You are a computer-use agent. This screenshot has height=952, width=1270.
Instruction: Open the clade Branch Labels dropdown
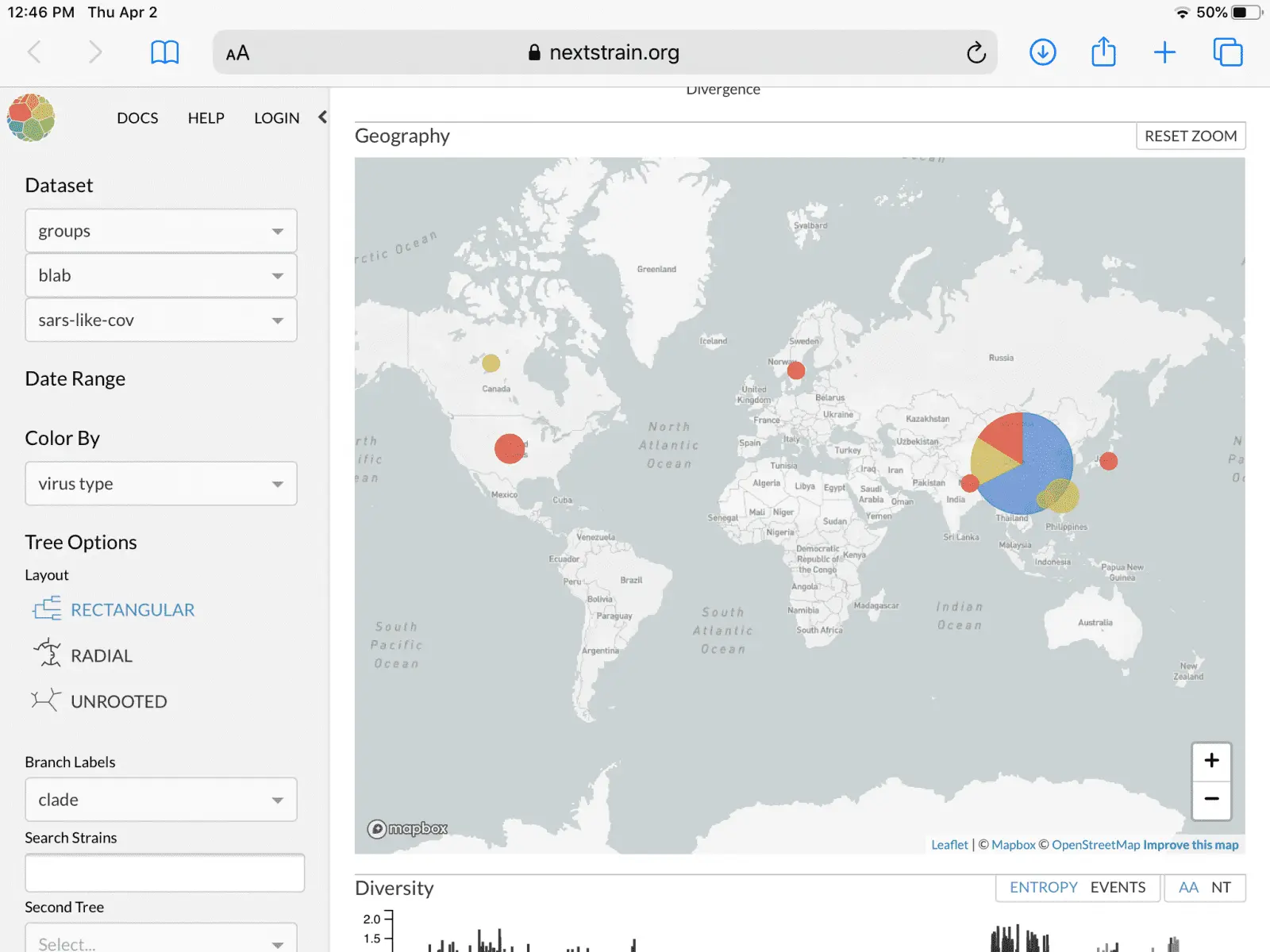(161, 800)
